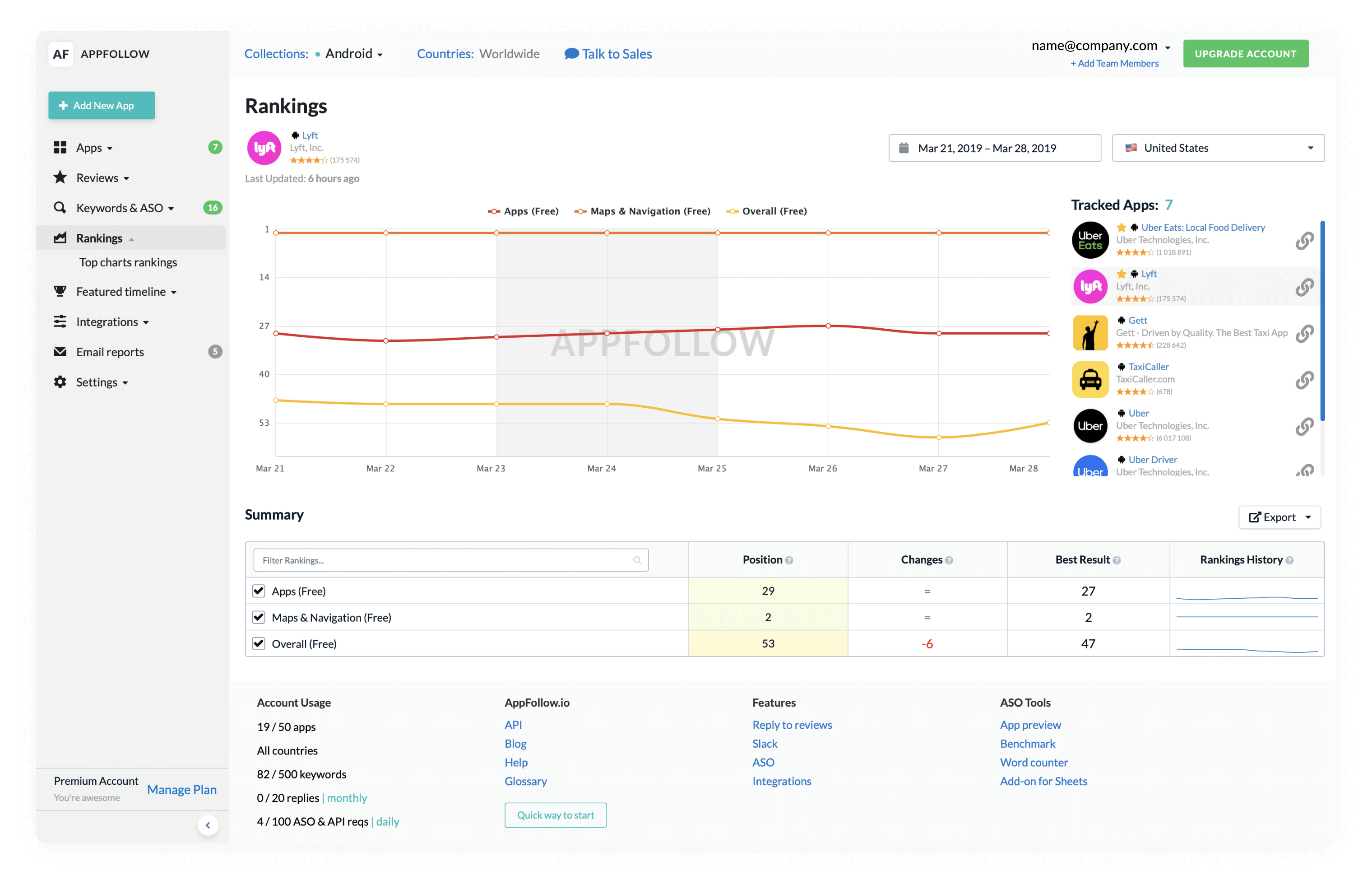Click the Email reports envelope icon

coord(60,352)
